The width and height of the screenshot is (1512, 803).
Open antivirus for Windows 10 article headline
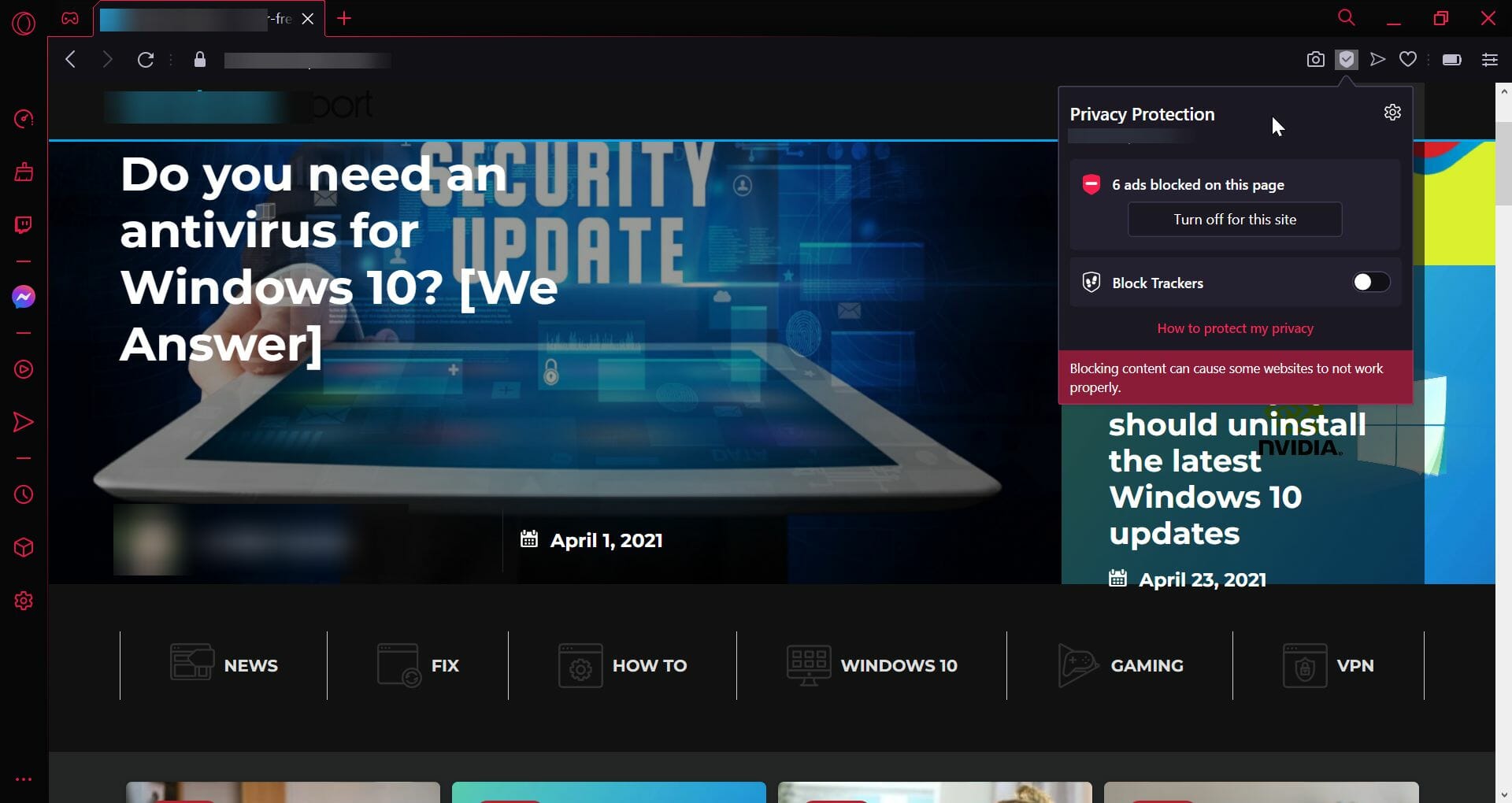click(x=339, y=259)
